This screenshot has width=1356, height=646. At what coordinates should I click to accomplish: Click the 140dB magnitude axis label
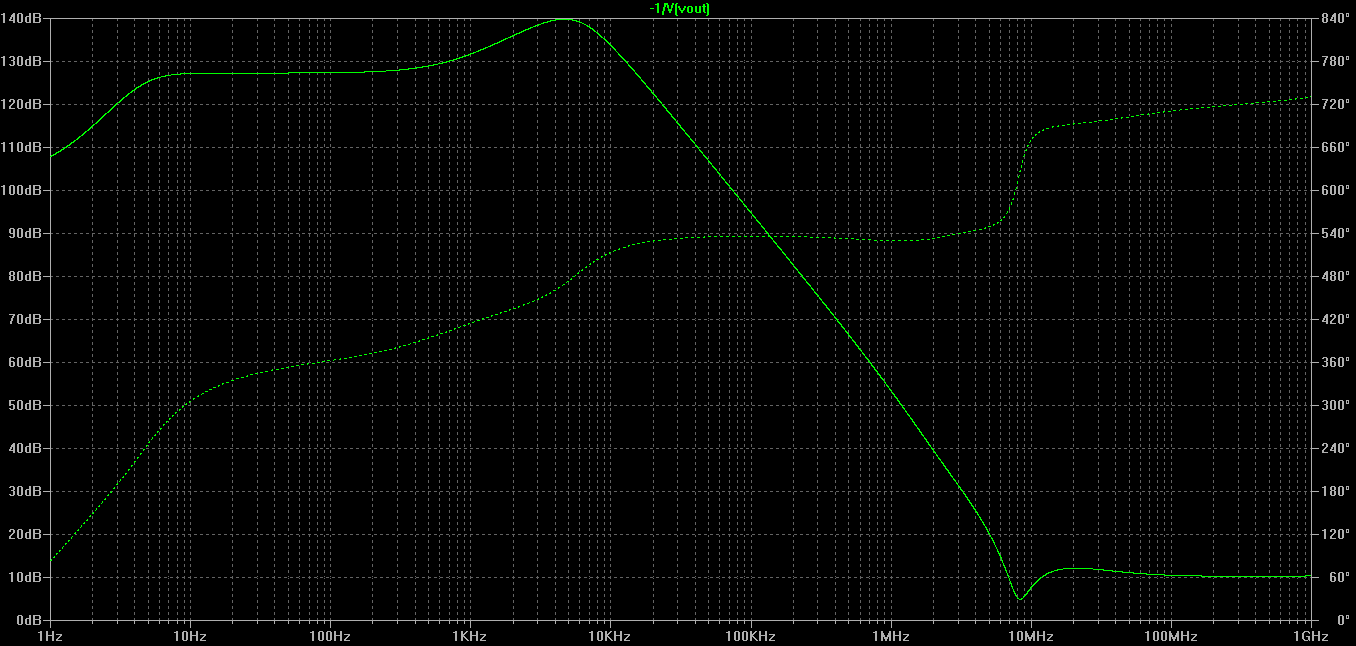(x=23, y=18)
